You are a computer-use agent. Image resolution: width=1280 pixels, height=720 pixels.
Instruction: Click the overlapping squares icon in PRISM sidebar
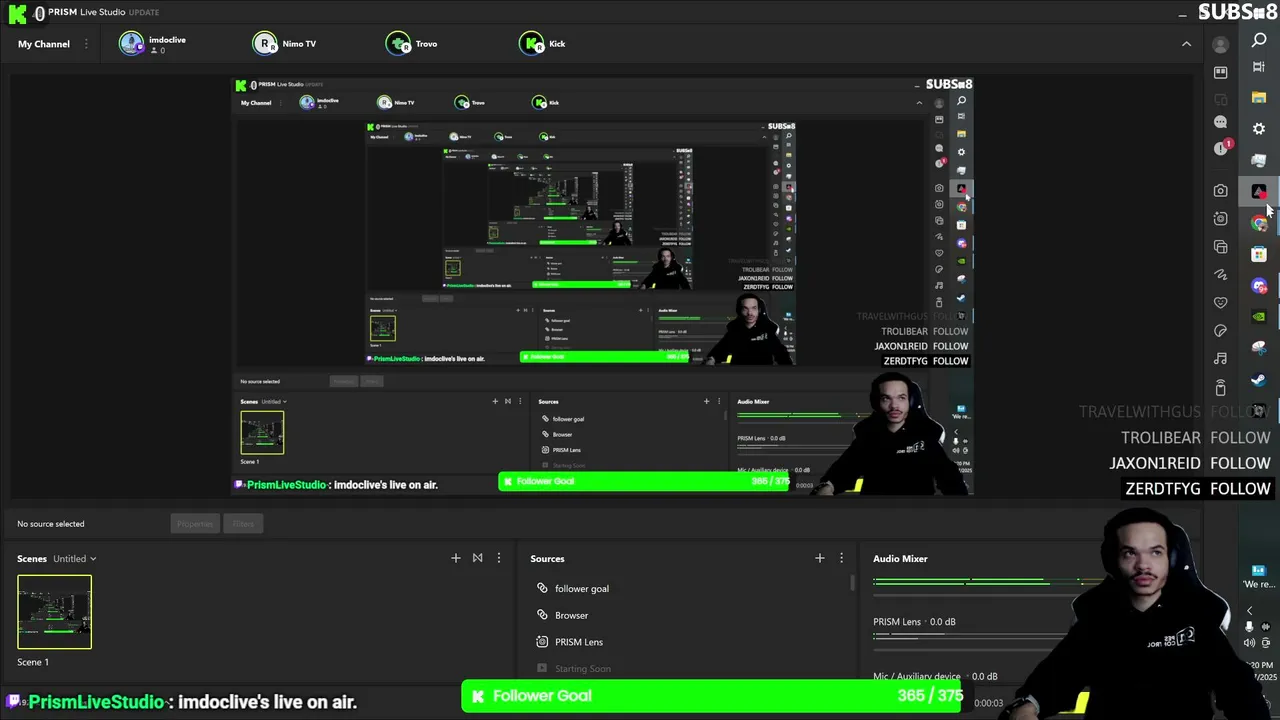click(1220, 247)
